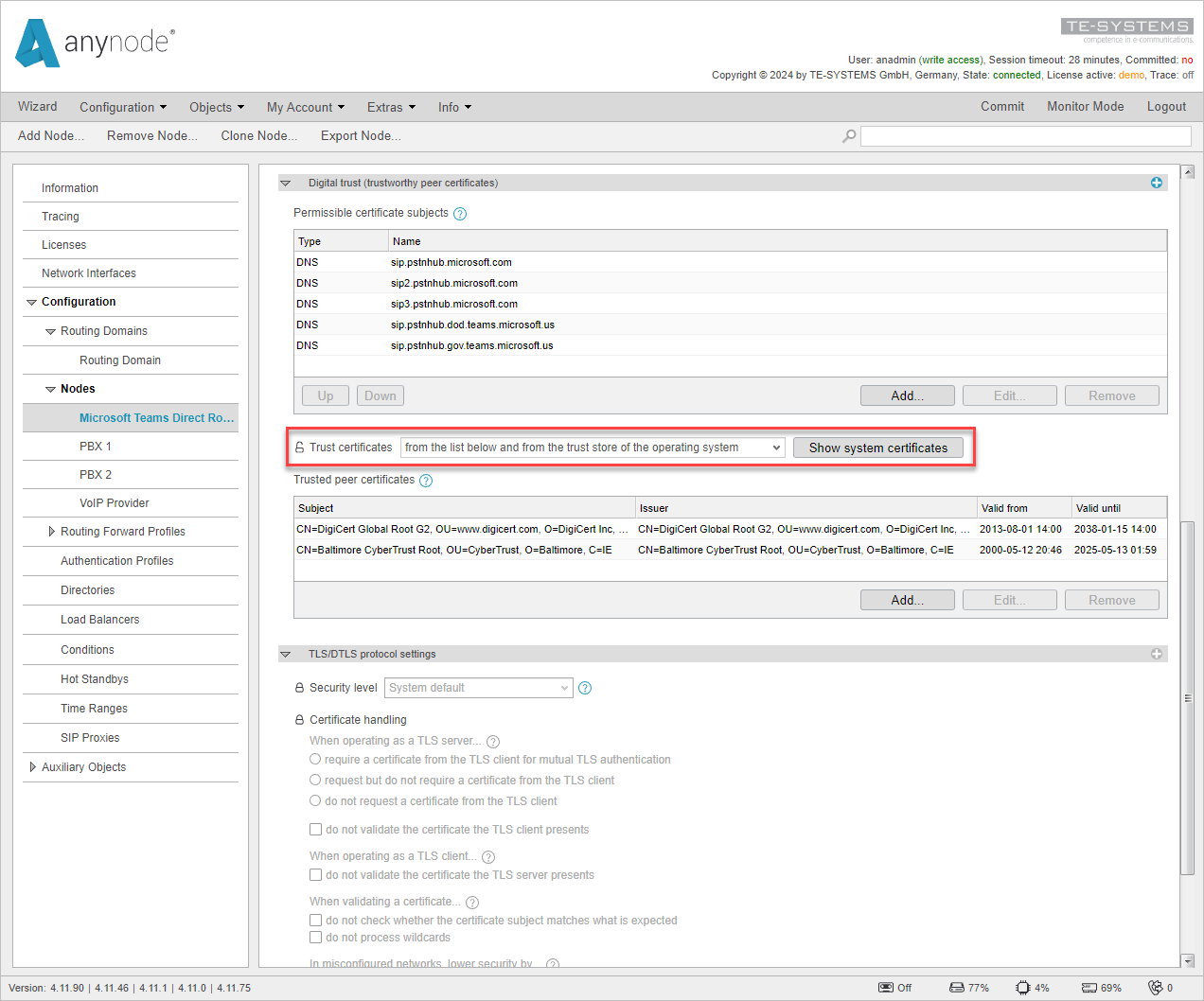Viewport: 1204px width, 1001px height.
Task: Click lock icon beside Trust certificates
Action: click(299, 448)
